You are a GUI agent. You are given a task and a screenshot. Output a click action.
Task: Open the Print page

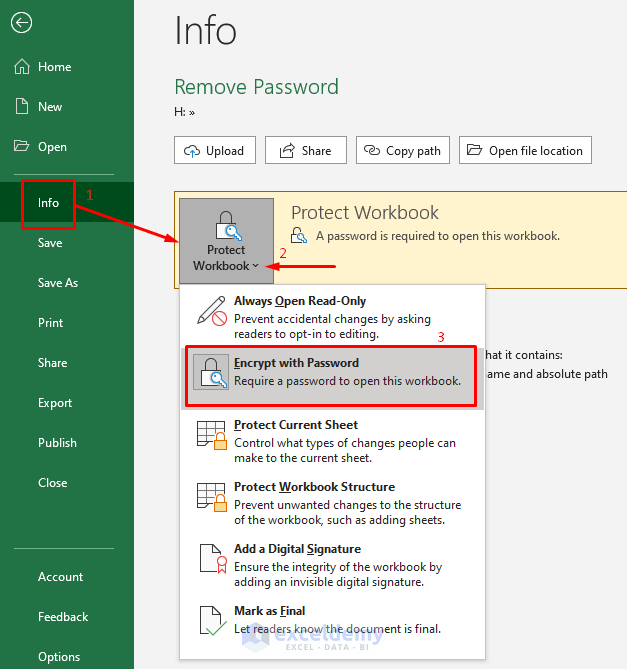coord(67,323)
